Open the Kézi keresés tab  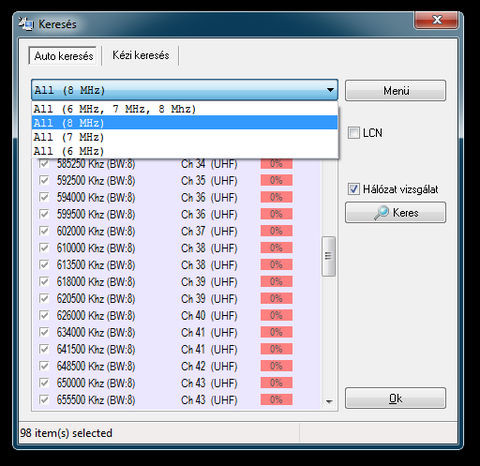tap(141, 55)
